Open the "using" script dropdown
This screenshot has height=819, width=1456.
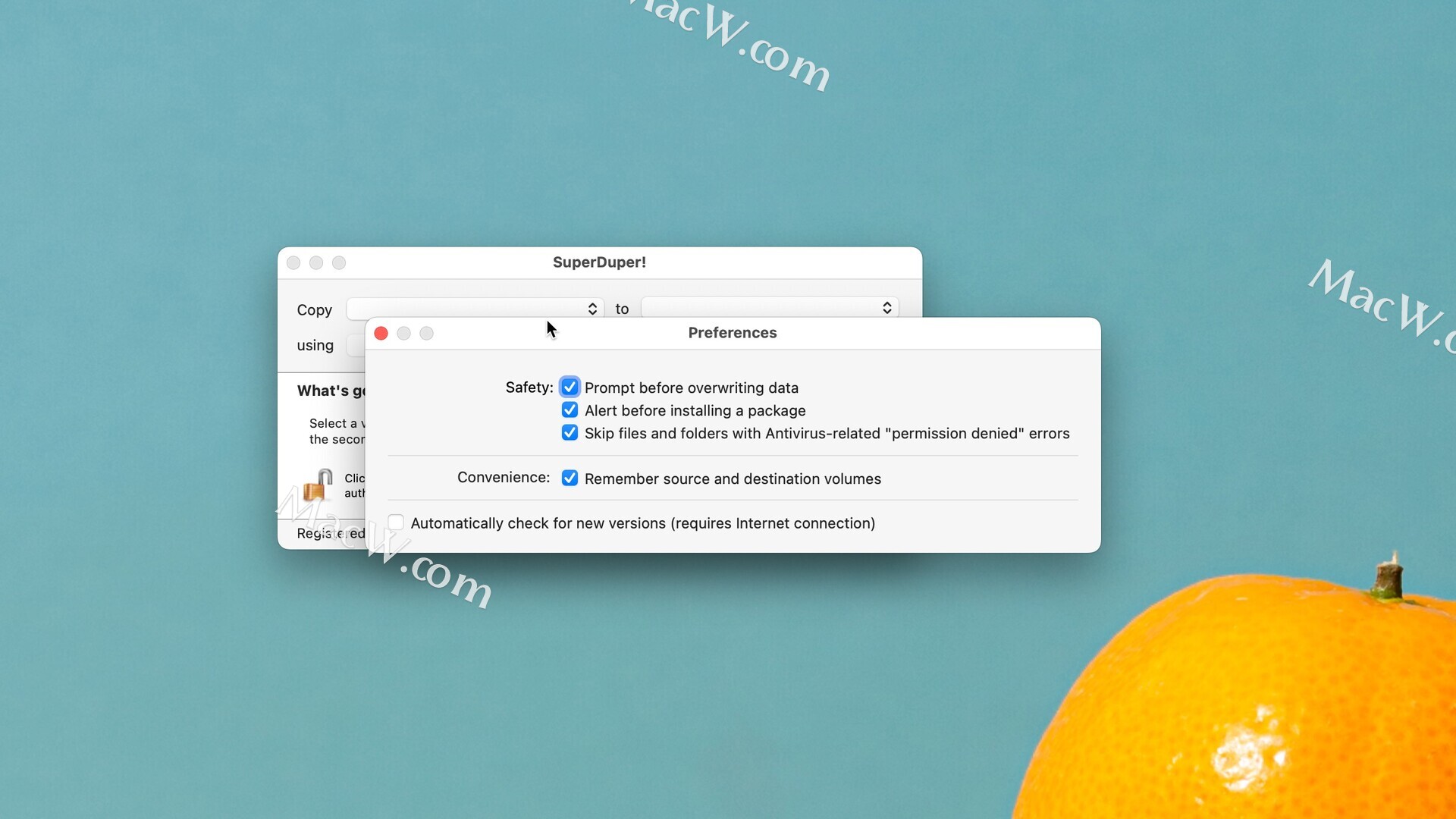pos(355,346)
